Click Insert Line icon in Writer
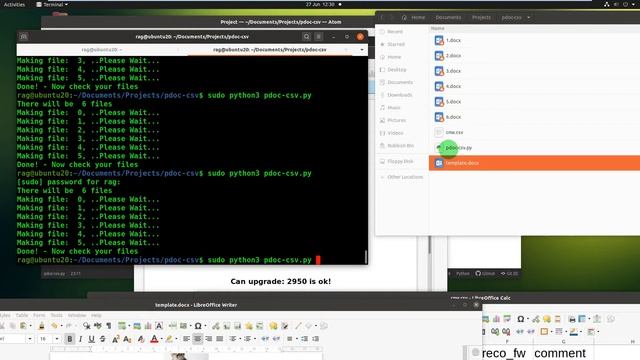This screenshot has width=640, height=360. click(298, 326)
